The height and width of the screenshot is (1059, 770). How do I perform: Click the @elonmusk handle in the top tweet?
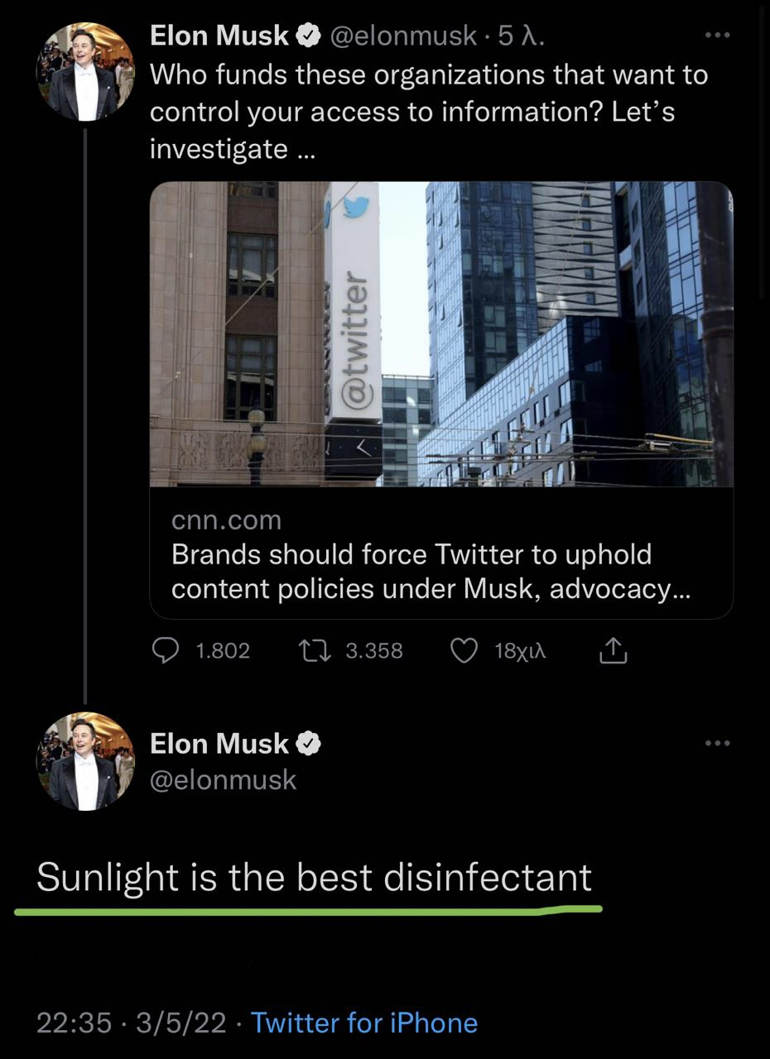pyautogui.click(x=402, y=36)
